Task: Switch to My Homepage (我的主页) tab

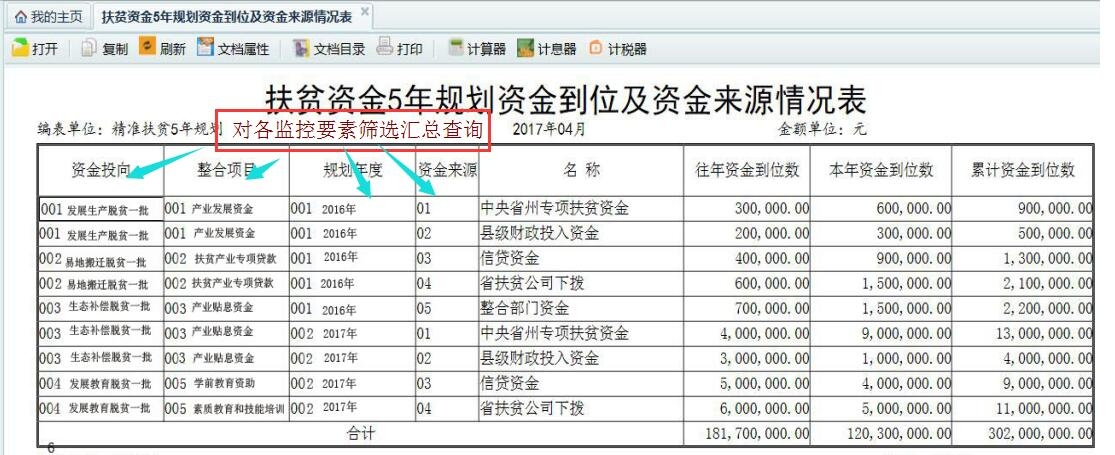Action: coord(44,17)
